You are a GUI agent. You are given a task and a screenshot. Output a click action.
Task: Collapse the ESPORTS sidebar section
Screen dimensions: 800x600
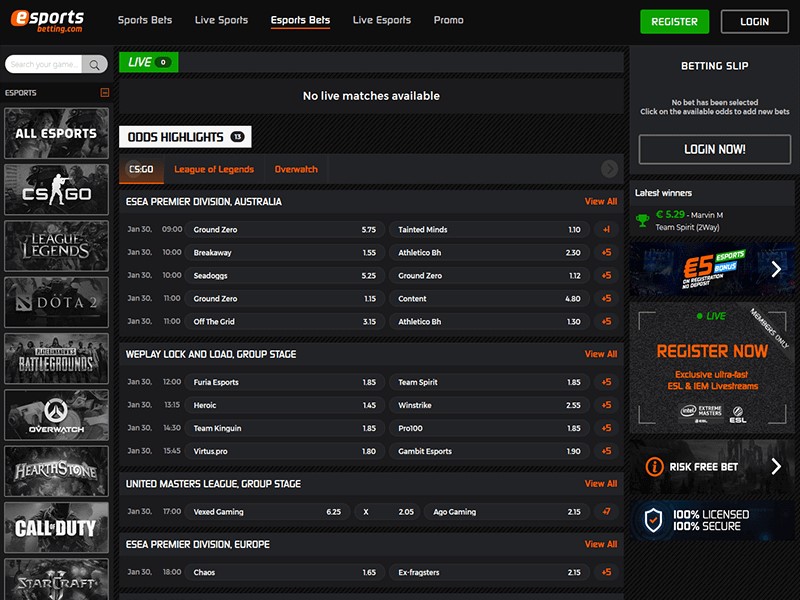105,92
